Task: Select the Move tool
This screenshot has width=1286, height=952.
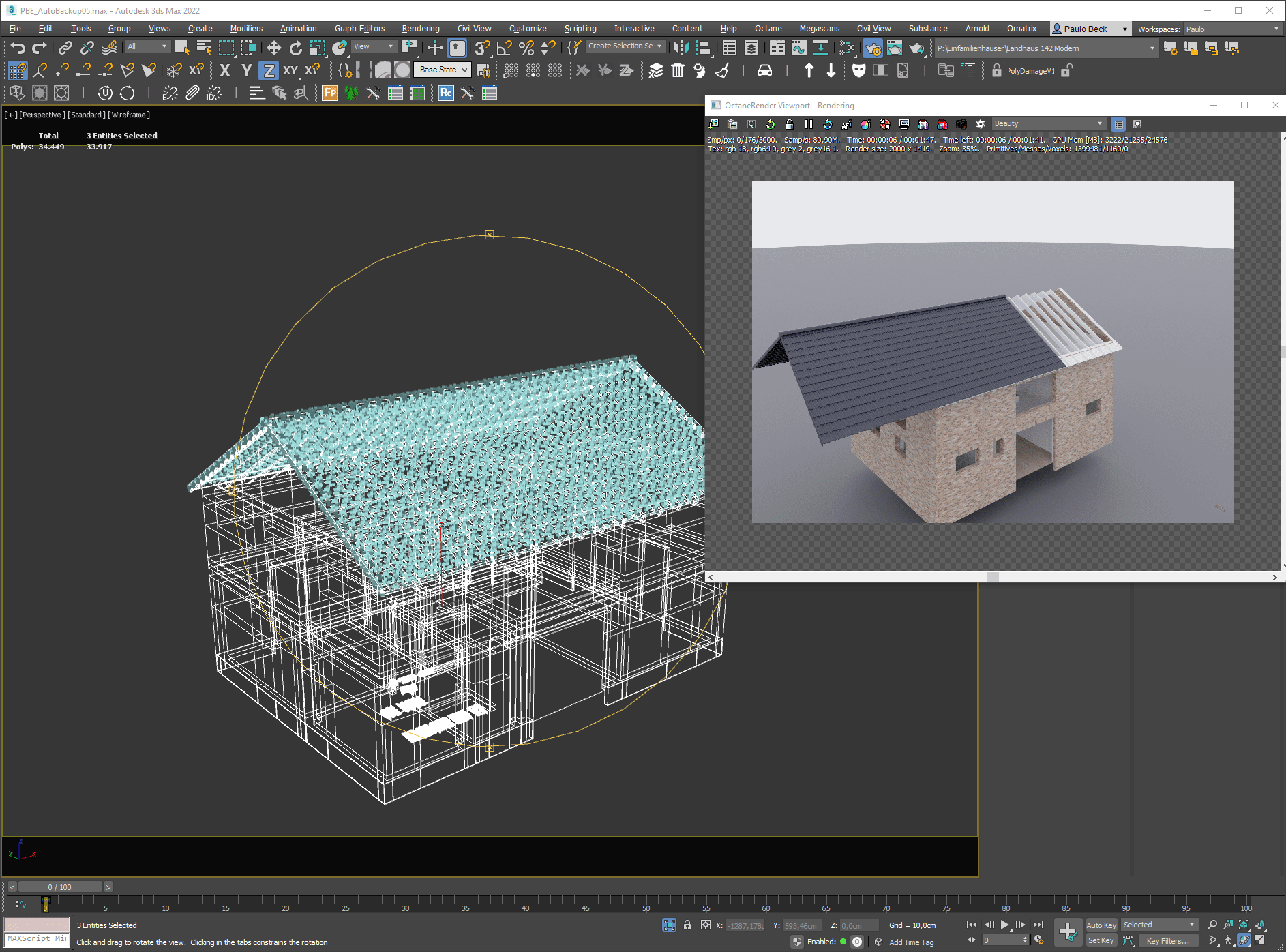Action: (273, 48)
